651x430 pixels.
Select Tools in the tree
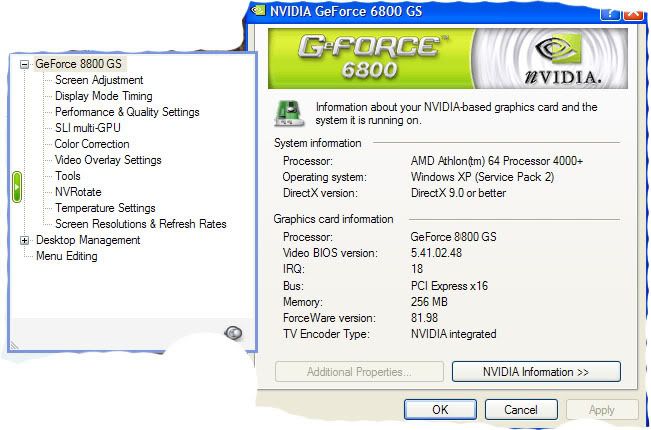68,176
